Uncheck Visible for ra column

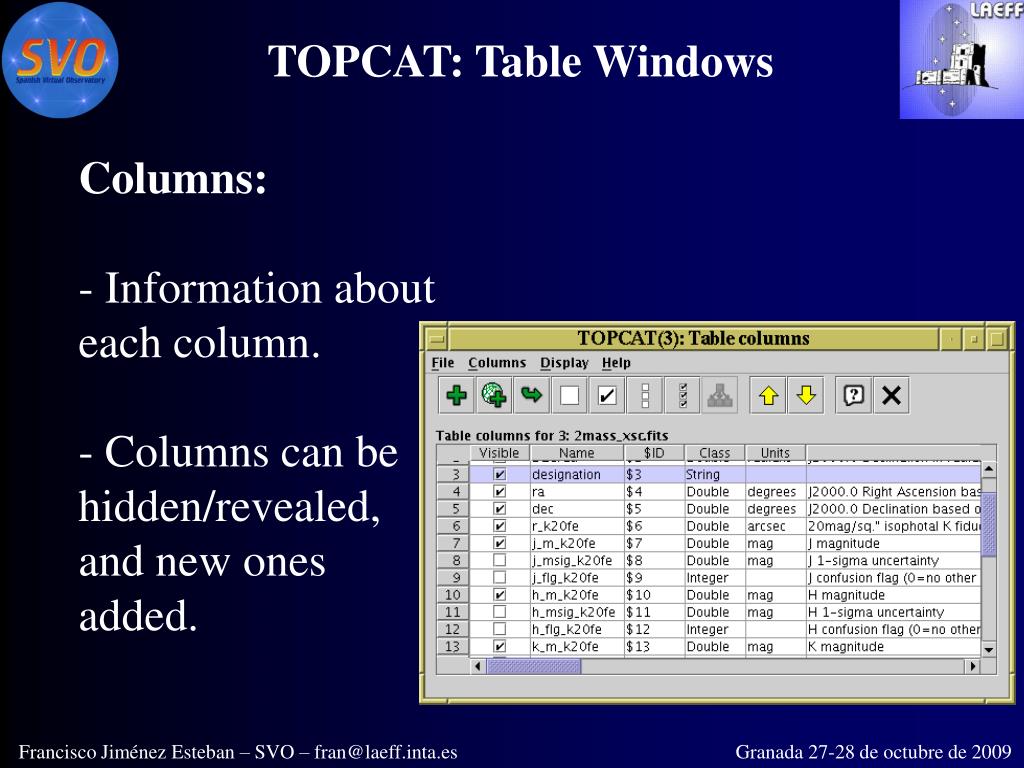tap(500, 492)
